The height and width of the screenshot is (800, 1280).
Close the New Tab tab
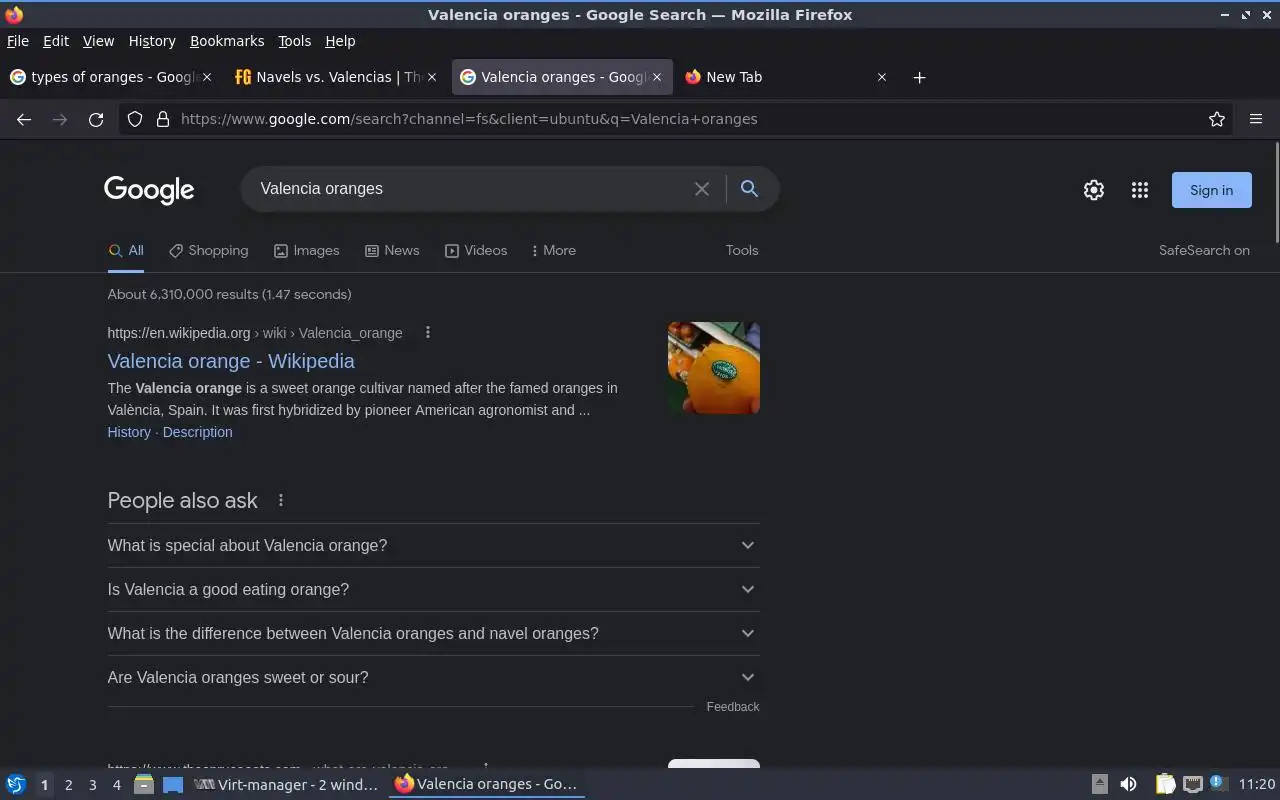click(882, 77)
